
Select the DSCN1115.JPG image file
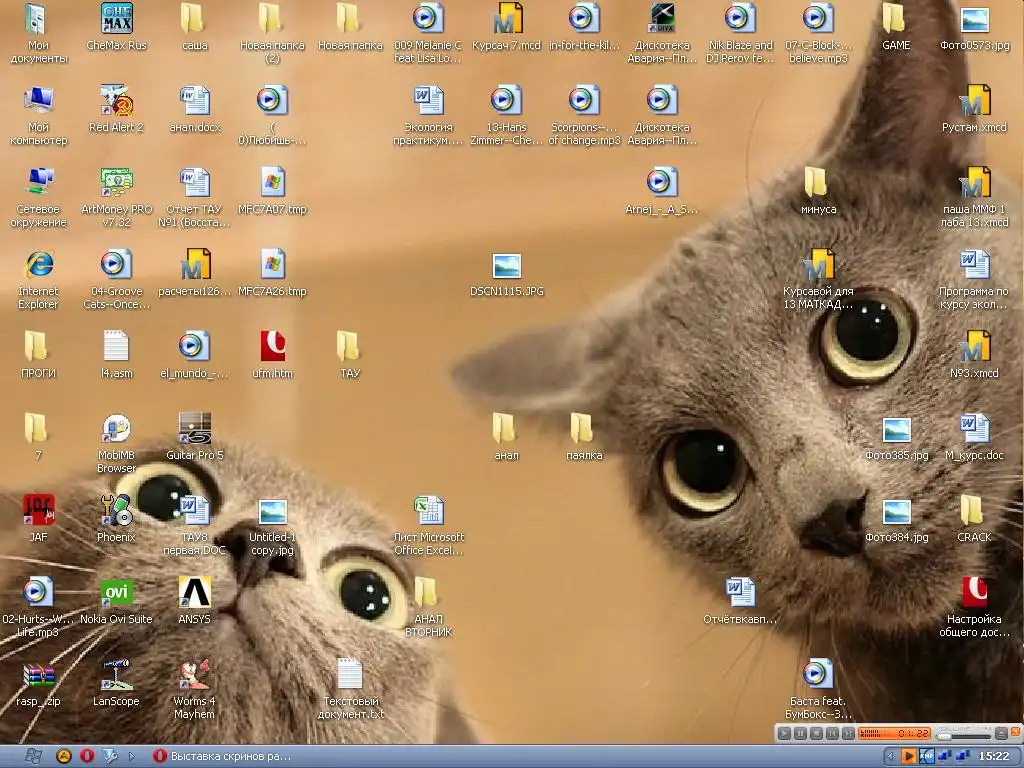tap(507, 266)
